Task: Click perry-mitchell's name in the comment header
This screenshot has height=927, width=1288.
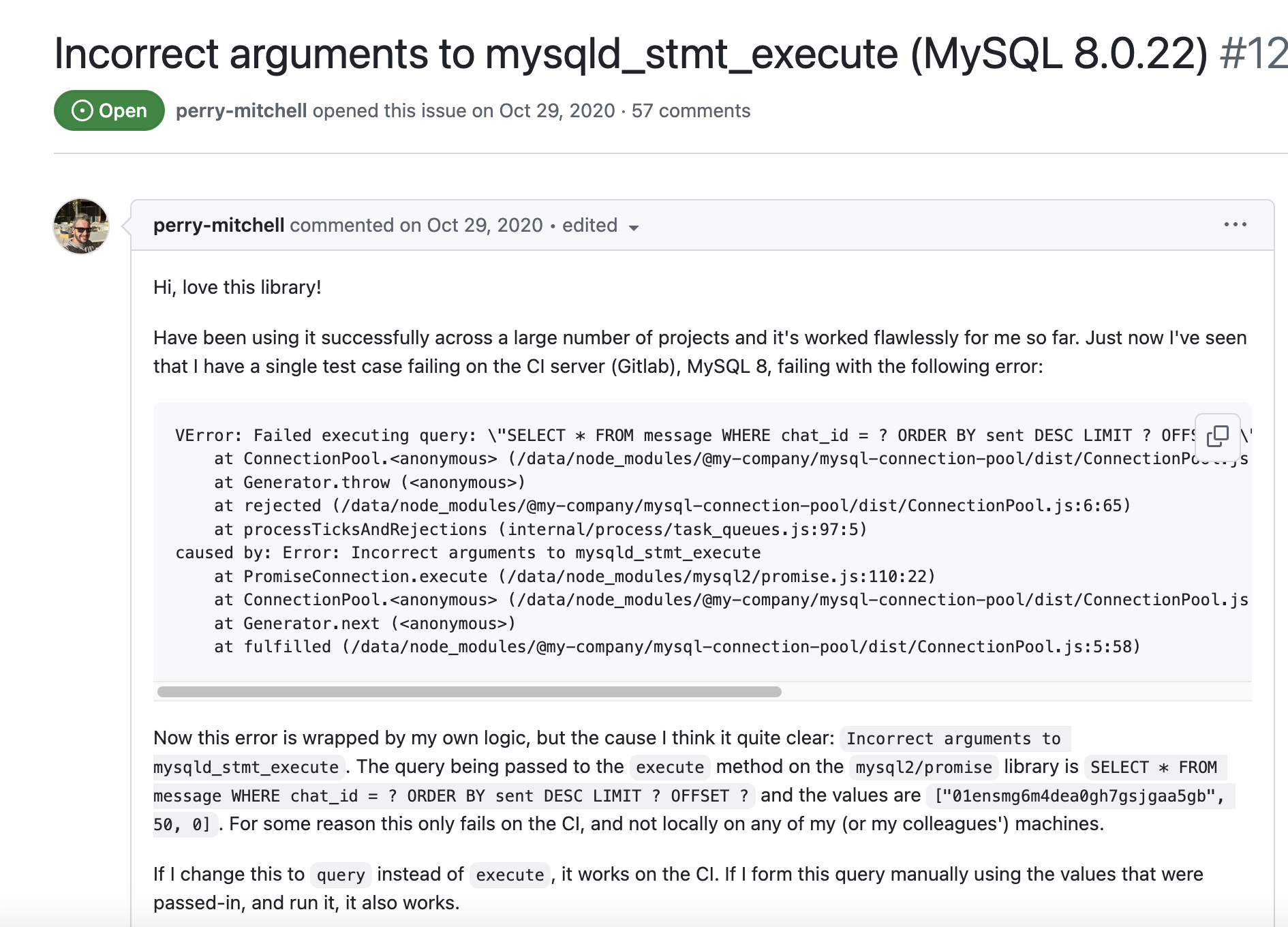Action: point(219,225)
